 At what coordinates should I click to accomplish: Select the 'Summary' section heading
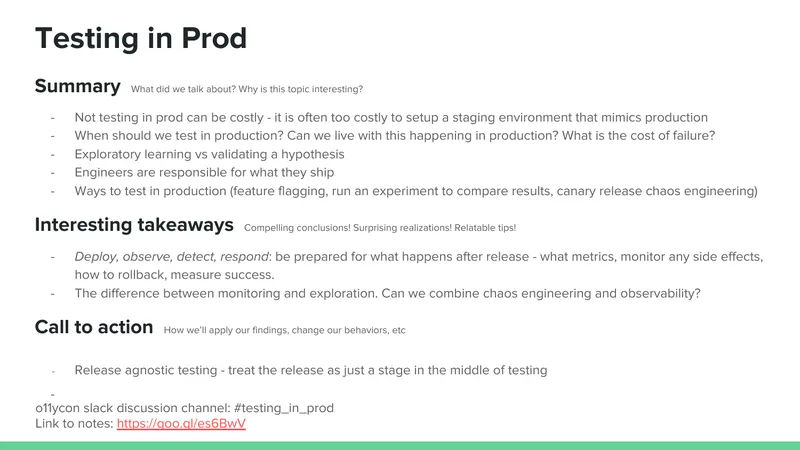(x=78, y=86)
